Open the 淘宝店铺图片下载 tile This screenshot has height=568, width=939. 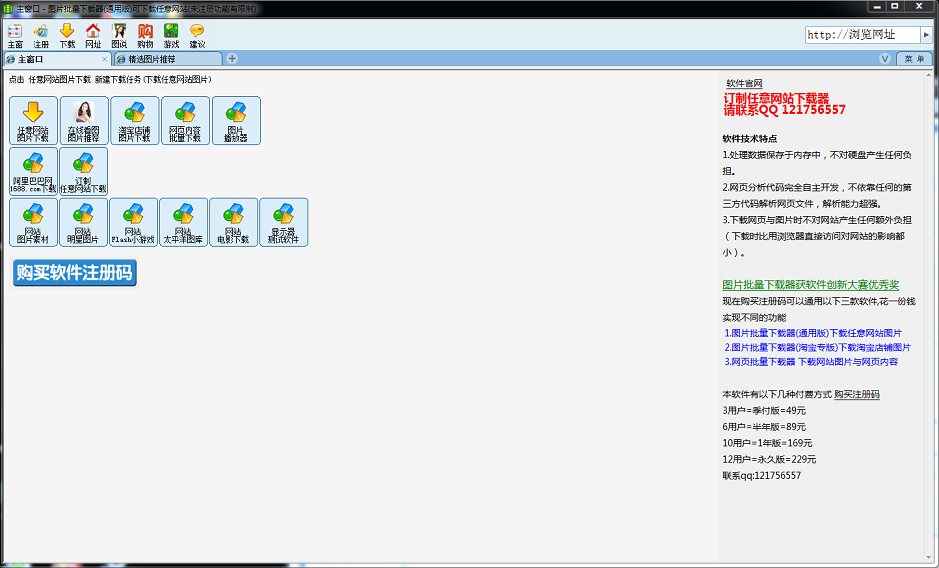coord(135,120)
